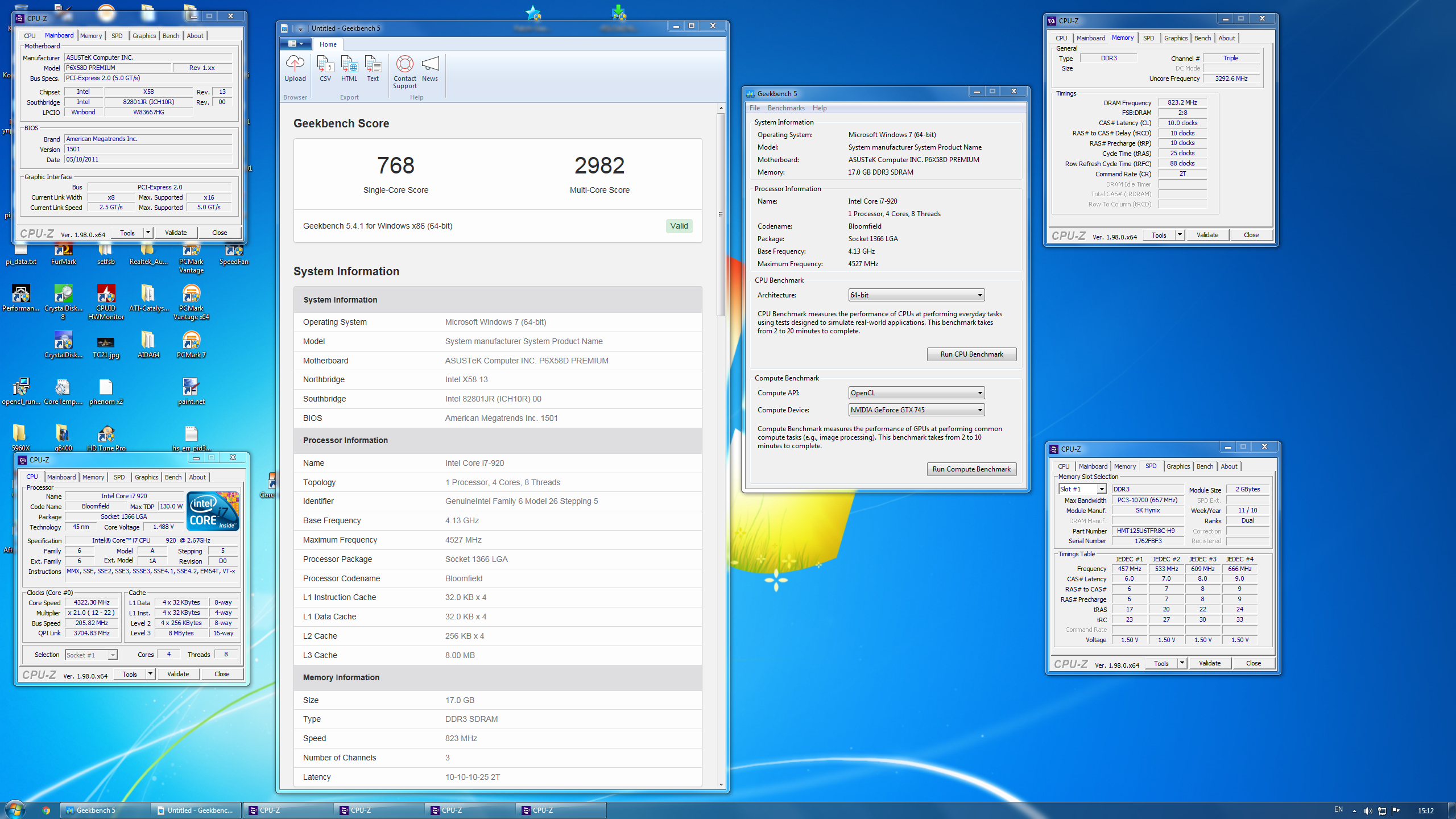1456x819 pixels.
Task: Click Validate in SPD CPU-Z window
Action: tap(1210, 663)
